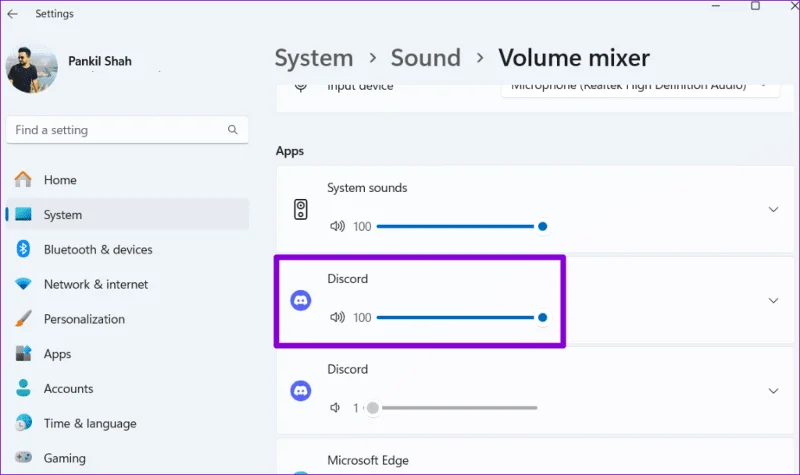Maximize the Settings window

[x=755, y=6]
